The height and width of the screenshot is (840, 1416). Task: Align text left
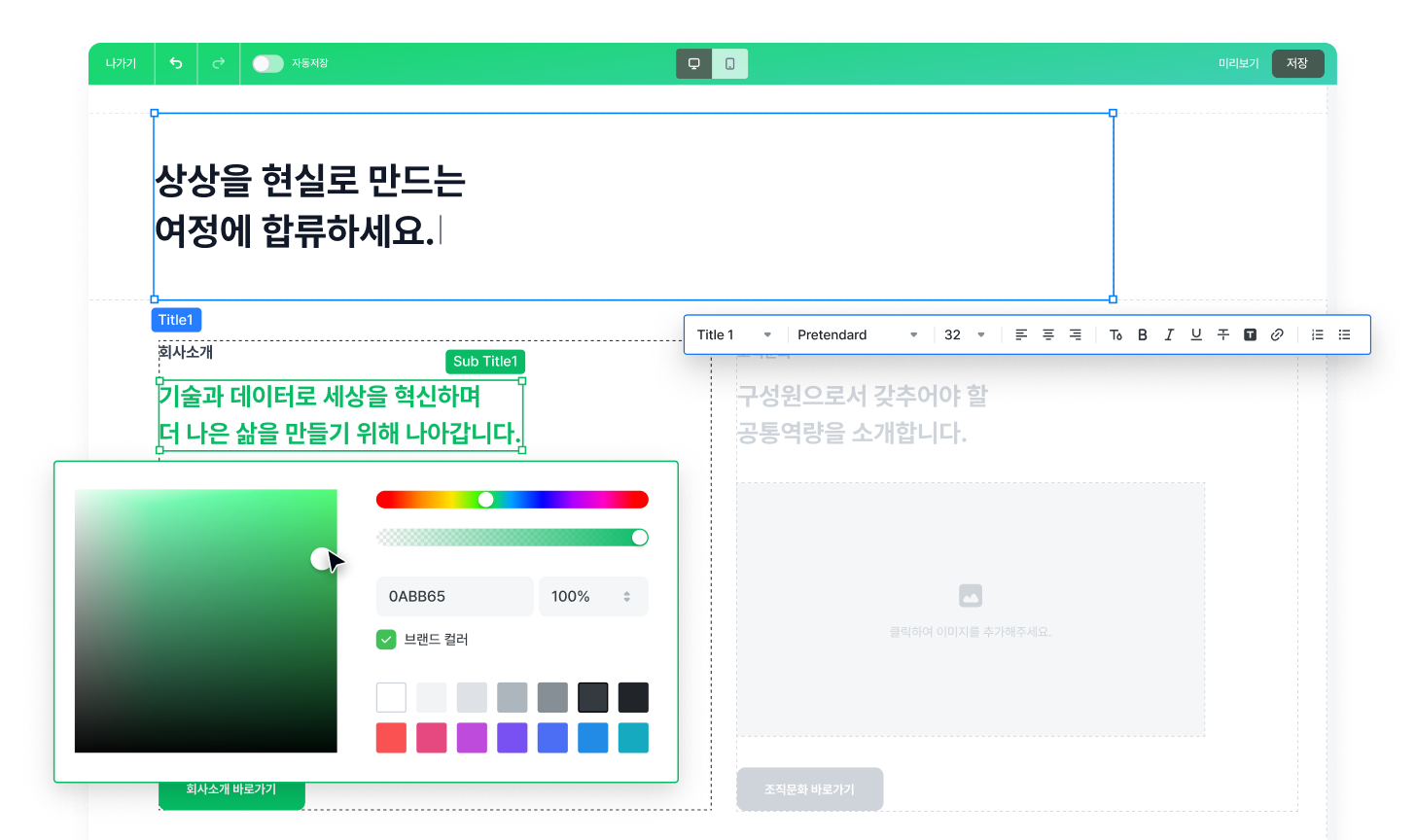pyautogui.click(x=1021, y=334)
